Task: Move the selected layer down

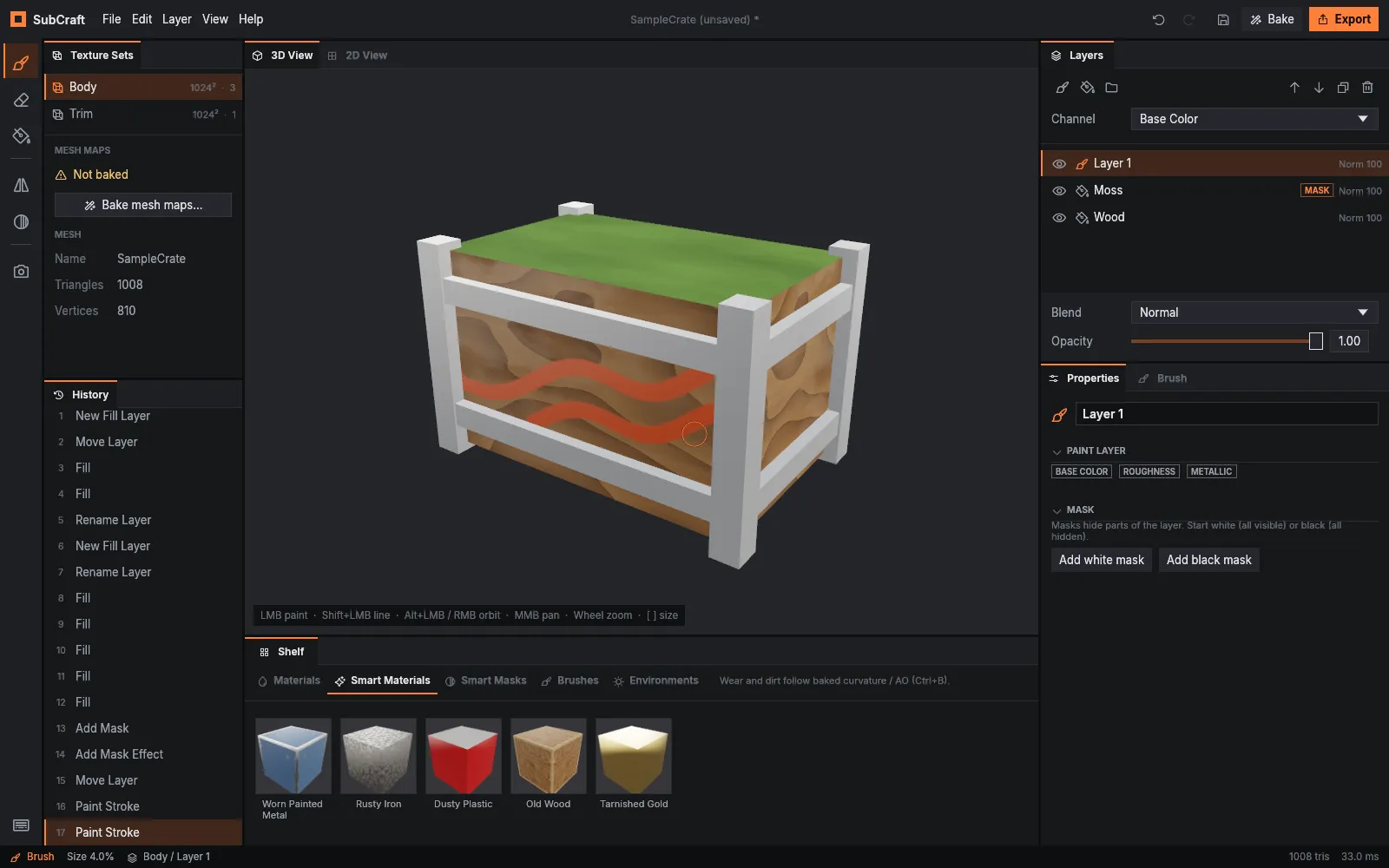Action: (1319, 88)
